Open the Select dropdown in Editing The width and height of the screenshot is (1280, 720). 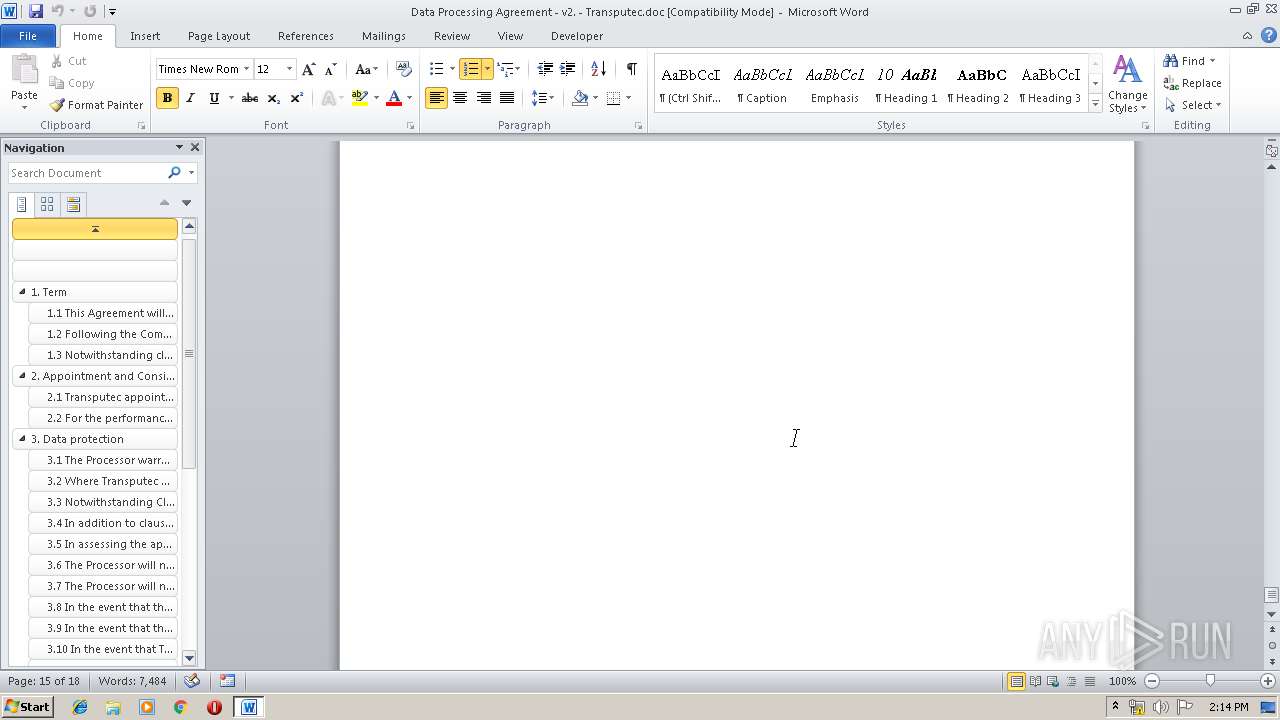pos(1193,105)
